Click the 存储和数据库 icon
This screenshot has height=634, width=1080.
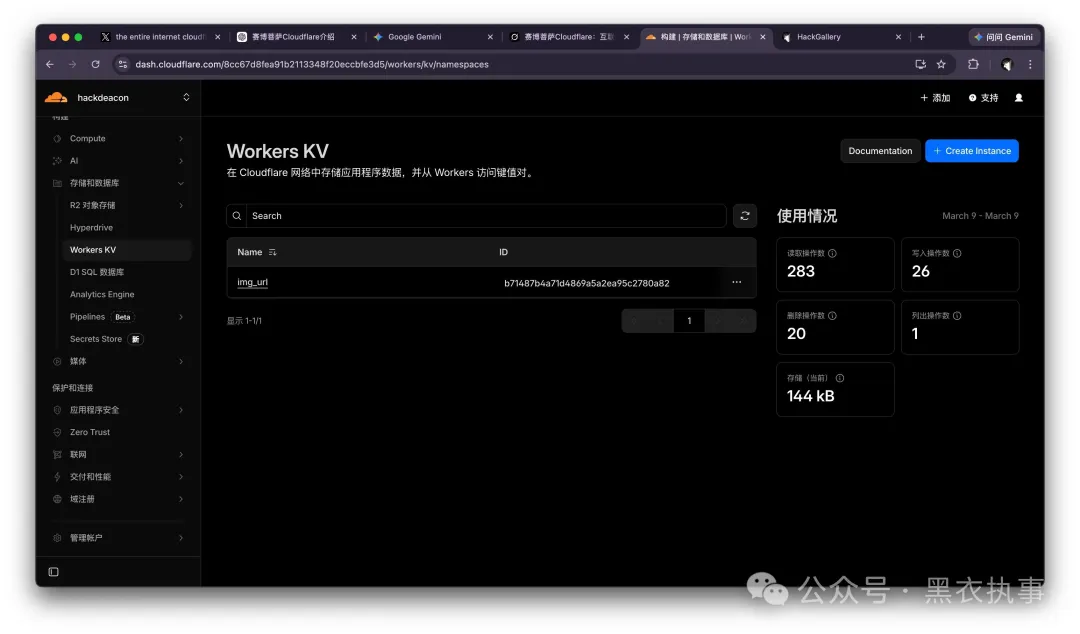click(57, 183)
